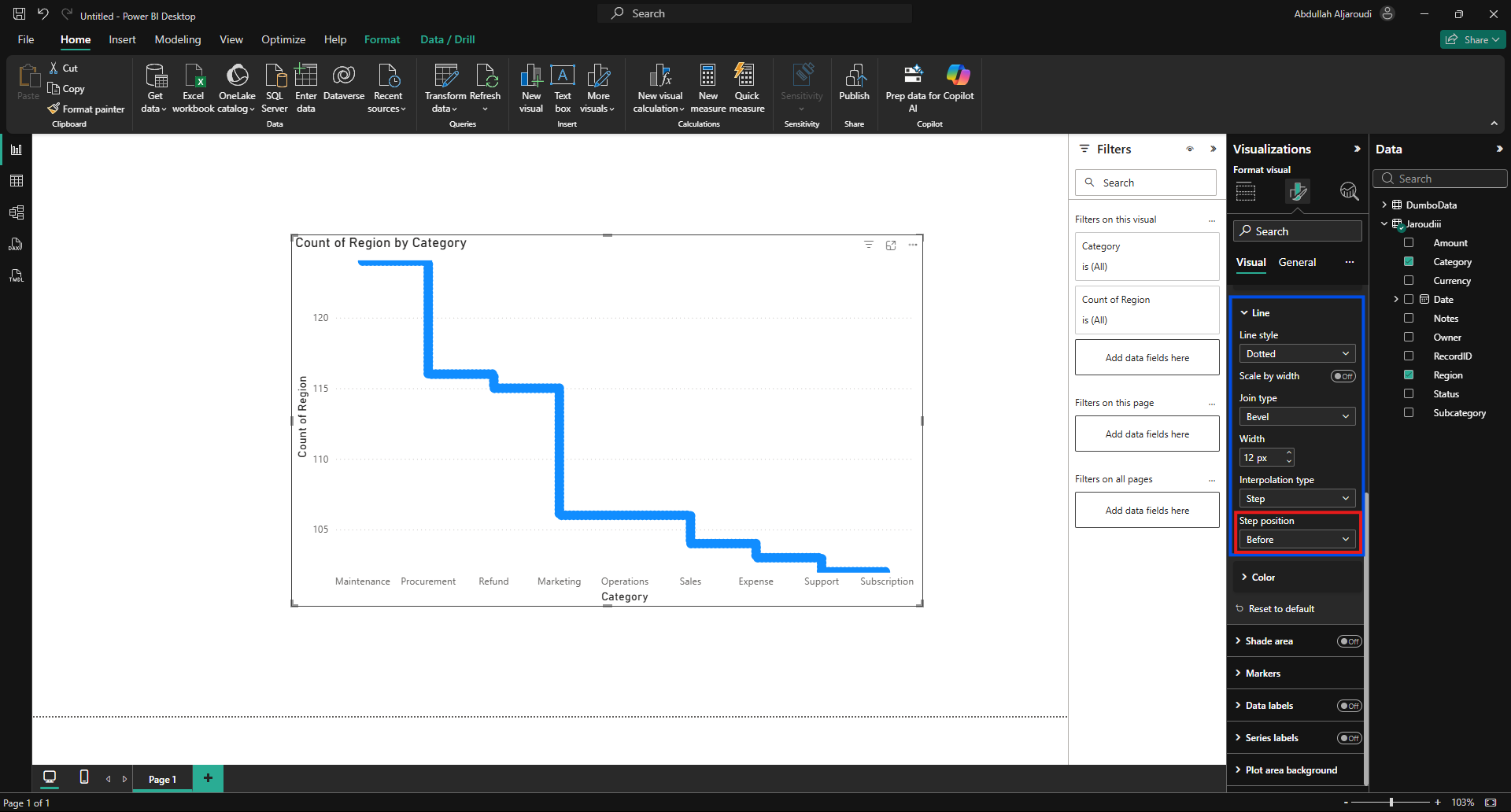The width and height of the screenshot is (1511, 812).
Task: Enable the Shade area toggle
Action: tap(1349, 641)
